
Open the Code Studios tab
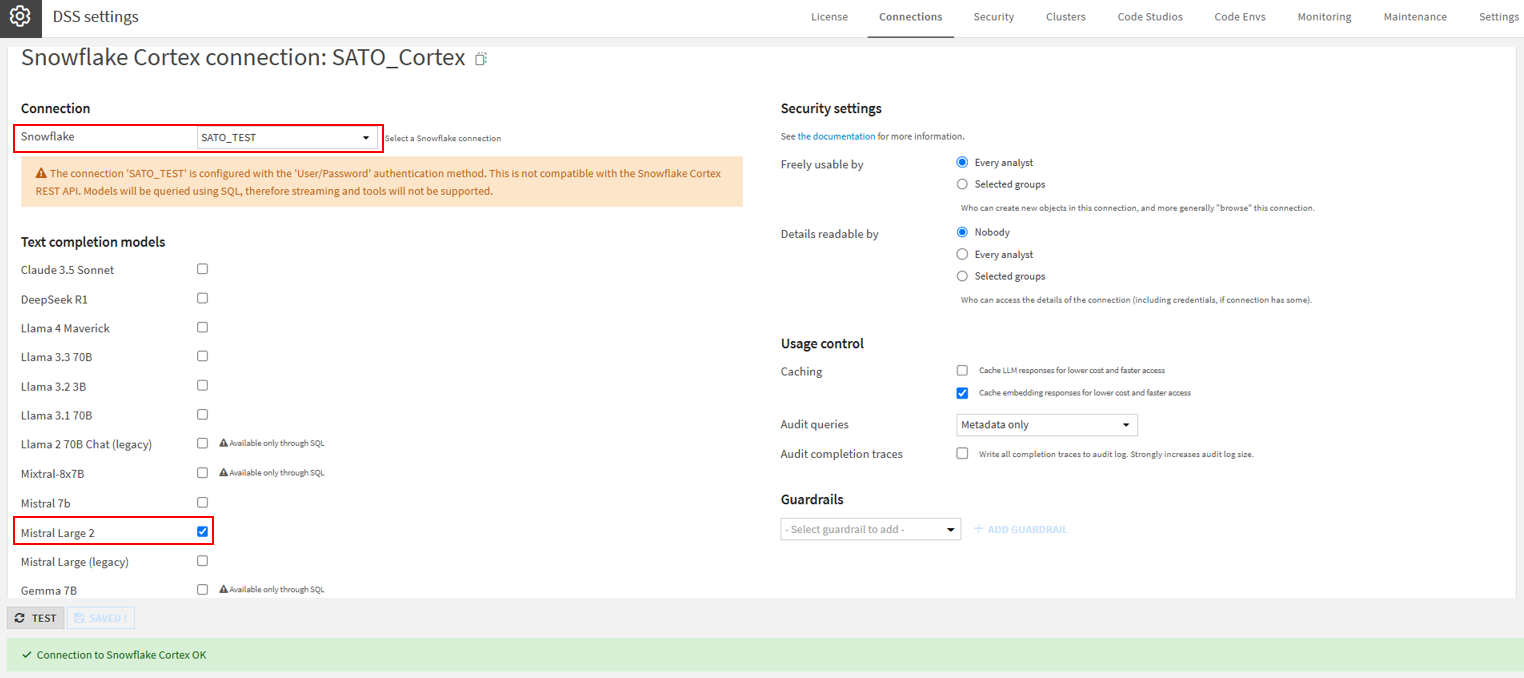click(x=1150, y=17)
